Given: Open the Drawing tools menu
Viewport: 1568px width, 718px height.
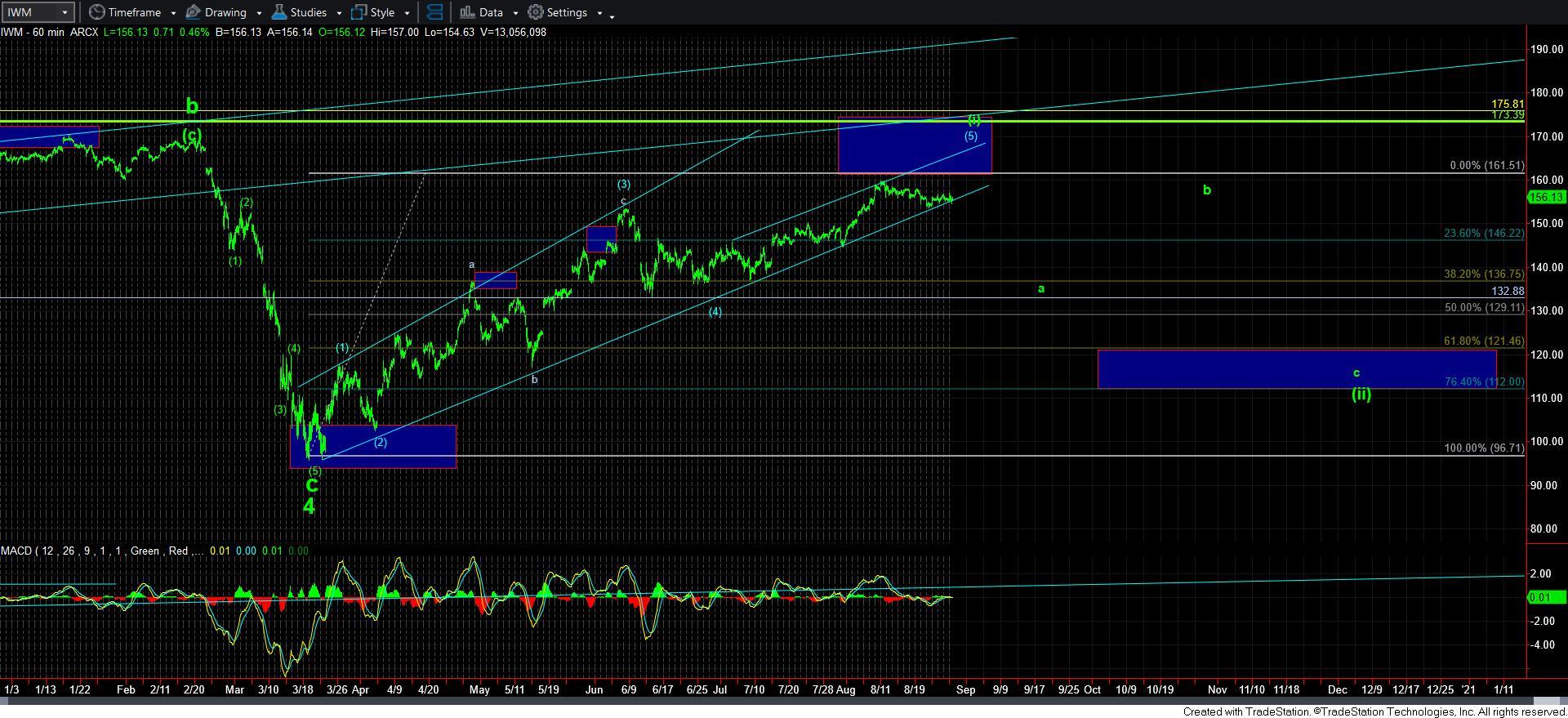Looking at the screenshot, I should (x=216, y=12).
